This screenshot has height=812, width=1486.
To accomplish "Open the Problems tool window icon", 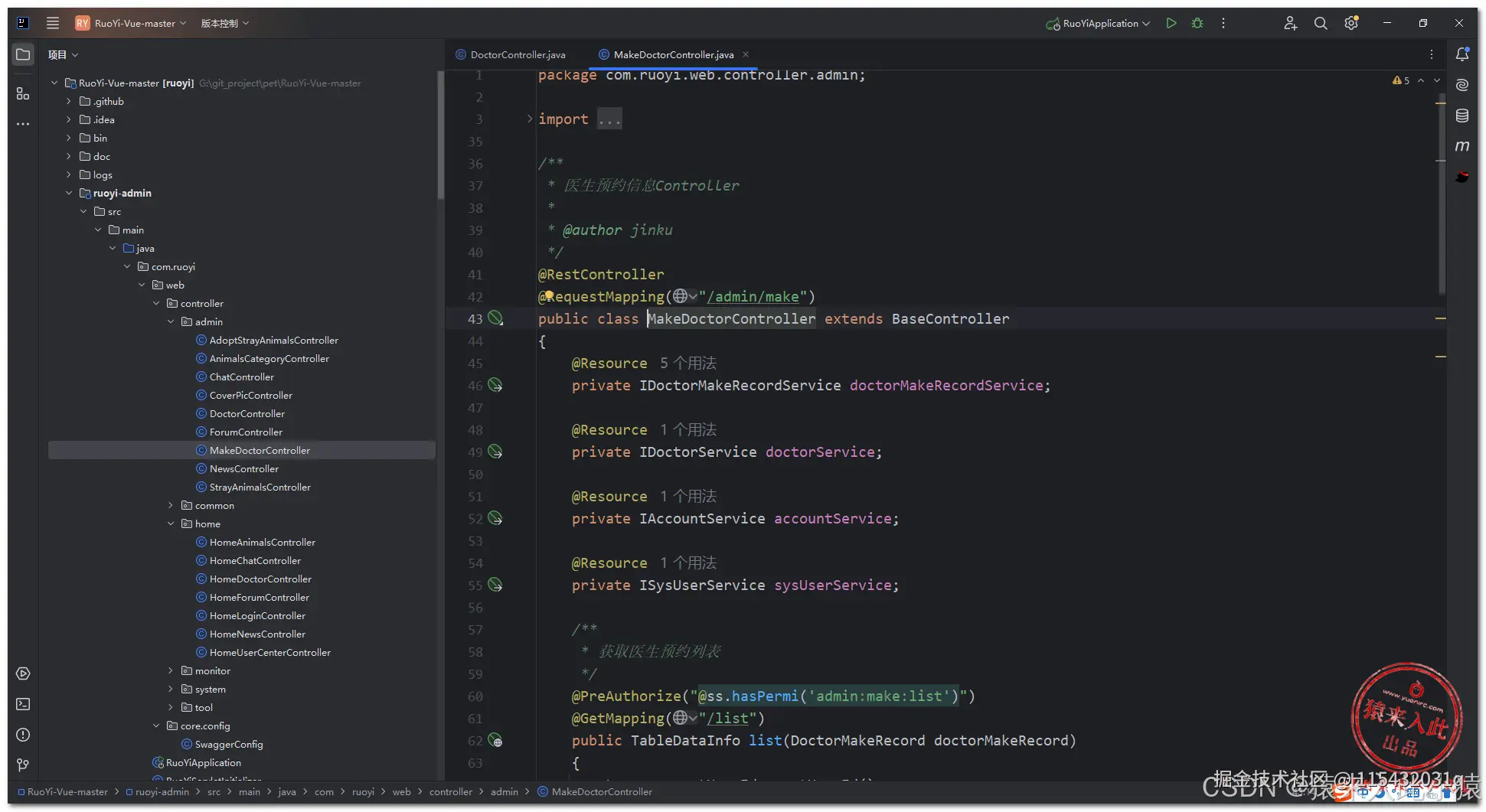I will click(x=23, y=735).
